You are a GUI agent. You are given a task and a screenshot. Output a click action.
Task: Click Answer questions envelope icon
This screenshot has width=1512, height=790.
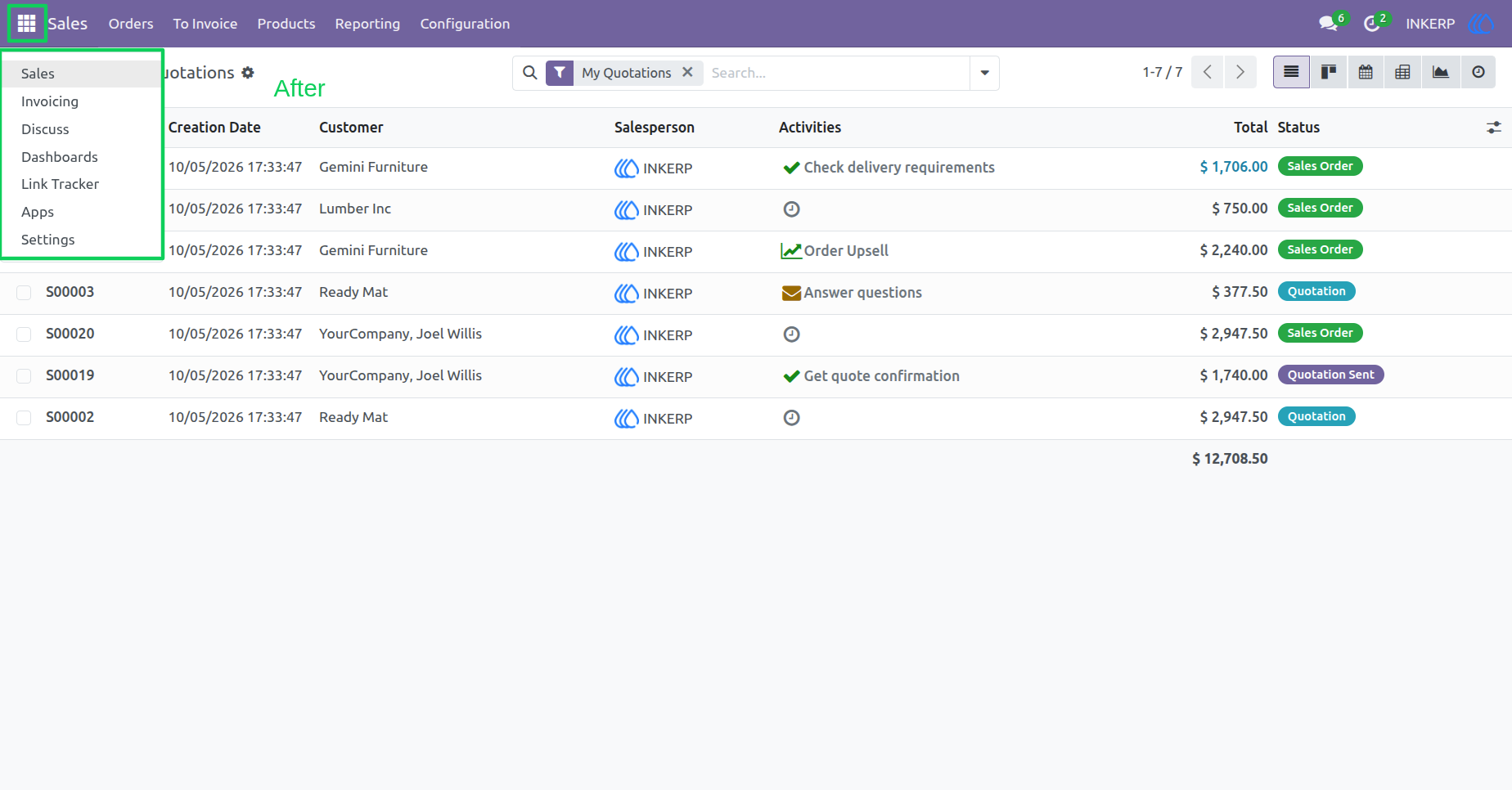coord(791,293)
